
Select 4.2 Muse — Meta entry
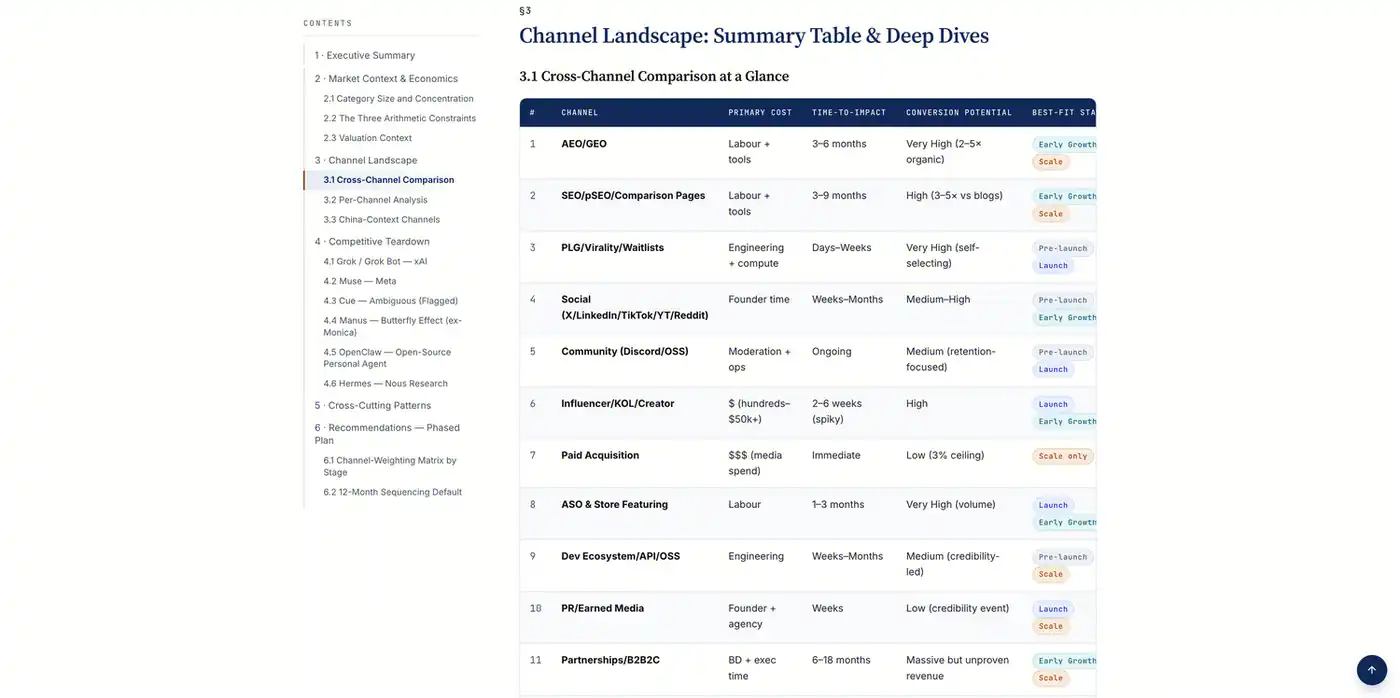coord(359,281)
